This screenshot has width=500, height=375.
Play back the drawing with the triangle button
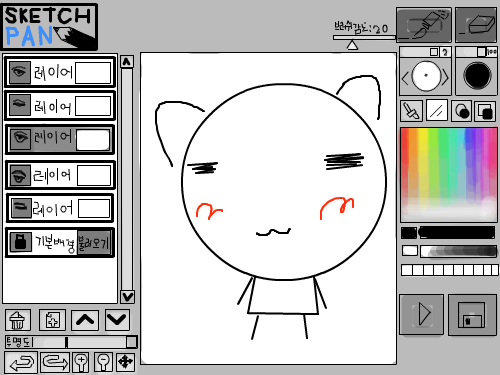click(422, 314)
